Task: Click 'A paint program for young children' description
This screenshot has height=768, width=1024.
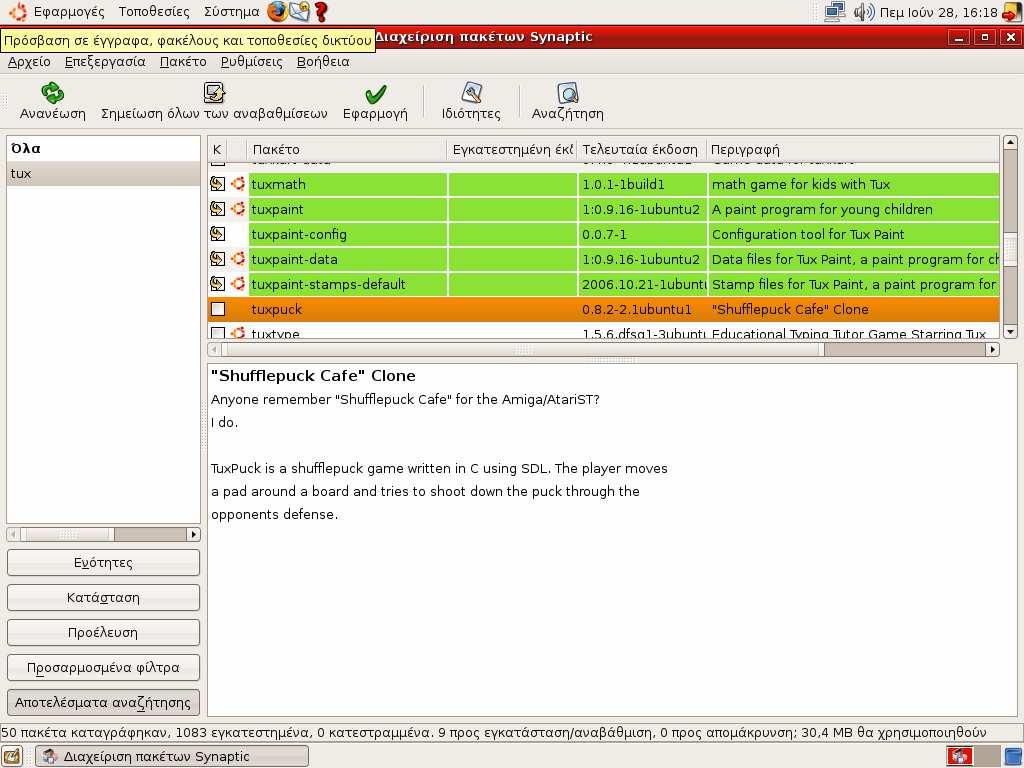Action: point(822,210)
